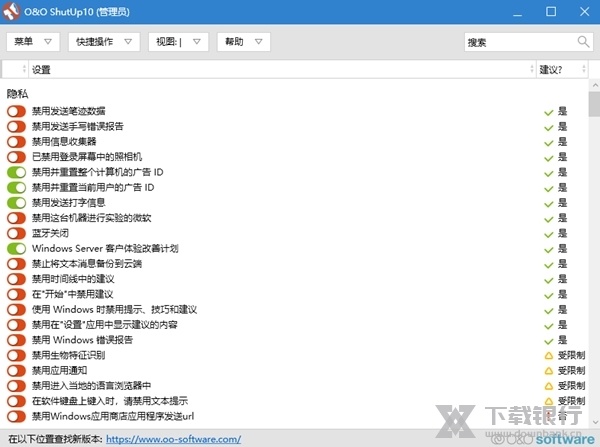Click the vertical scrollbar thumb

coord(594,104)
